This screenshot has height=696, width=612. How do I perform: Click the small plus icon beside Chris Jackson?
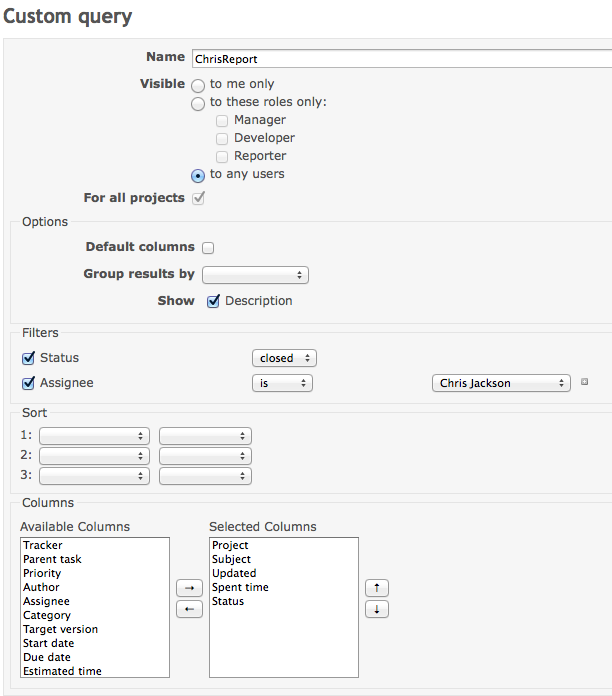point(584,382)
